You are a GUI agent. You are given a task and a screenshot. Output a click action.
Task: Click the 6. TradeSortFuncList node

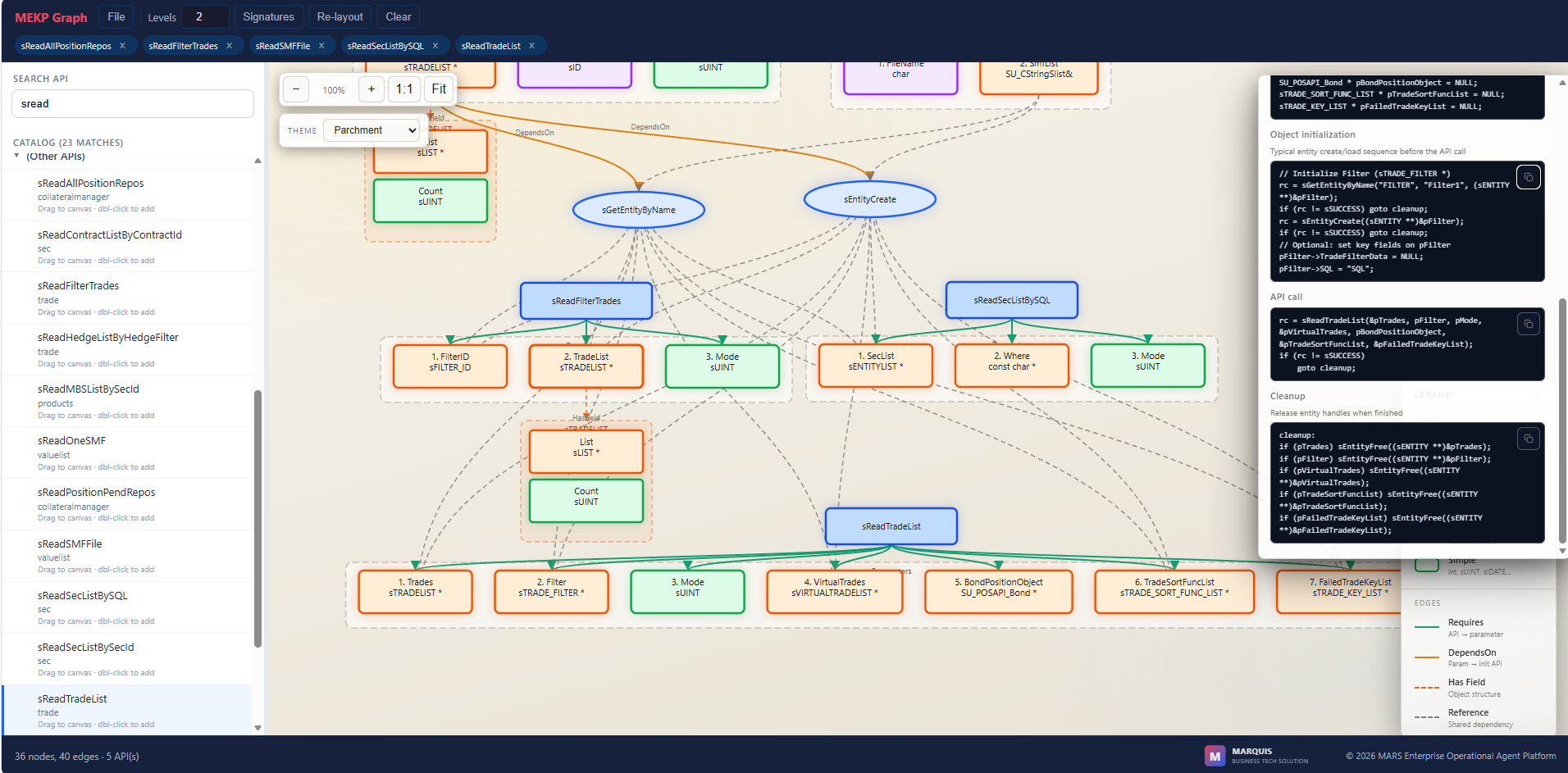(x=1174, y=592)
